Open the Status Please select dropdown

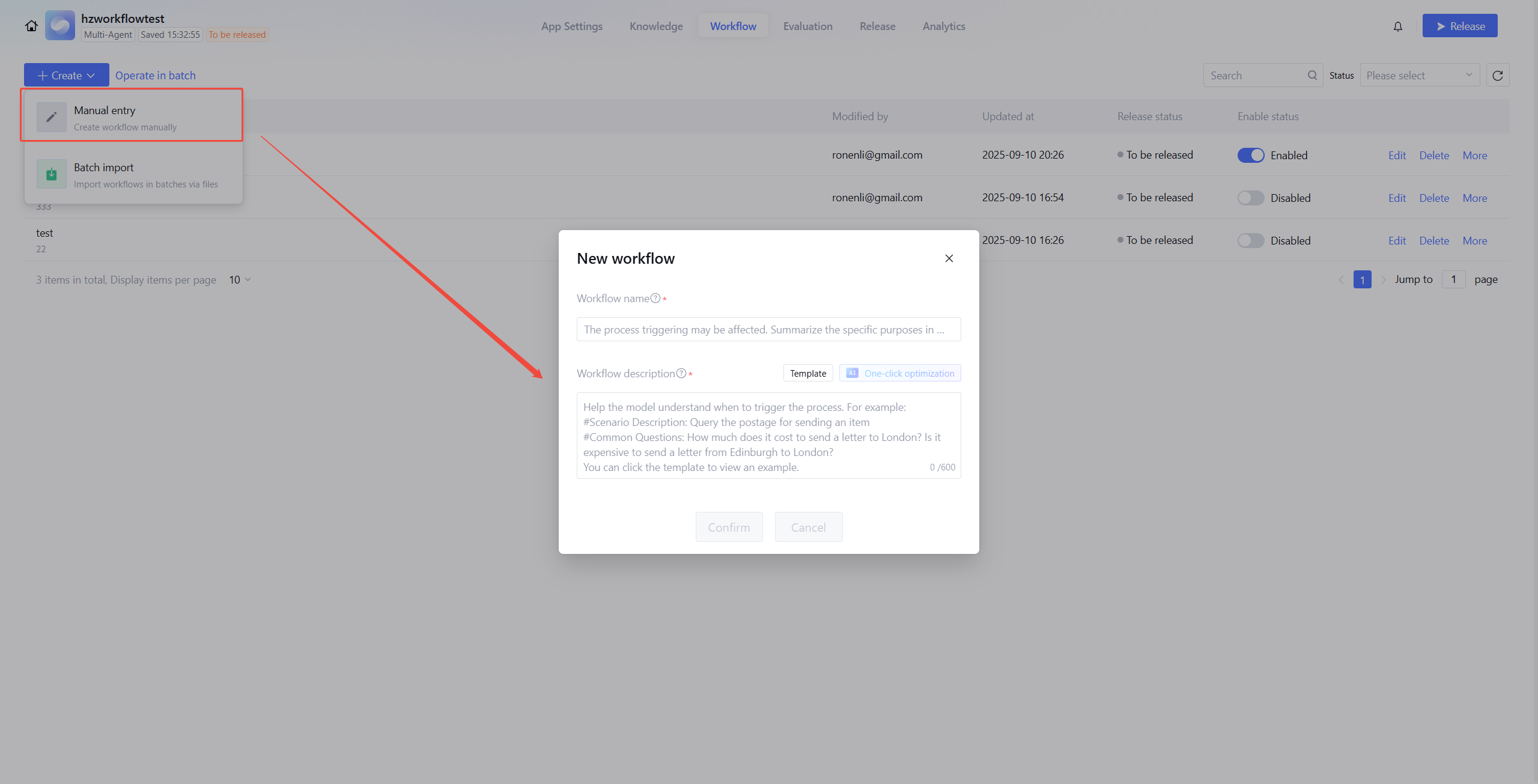(1419, 76)
